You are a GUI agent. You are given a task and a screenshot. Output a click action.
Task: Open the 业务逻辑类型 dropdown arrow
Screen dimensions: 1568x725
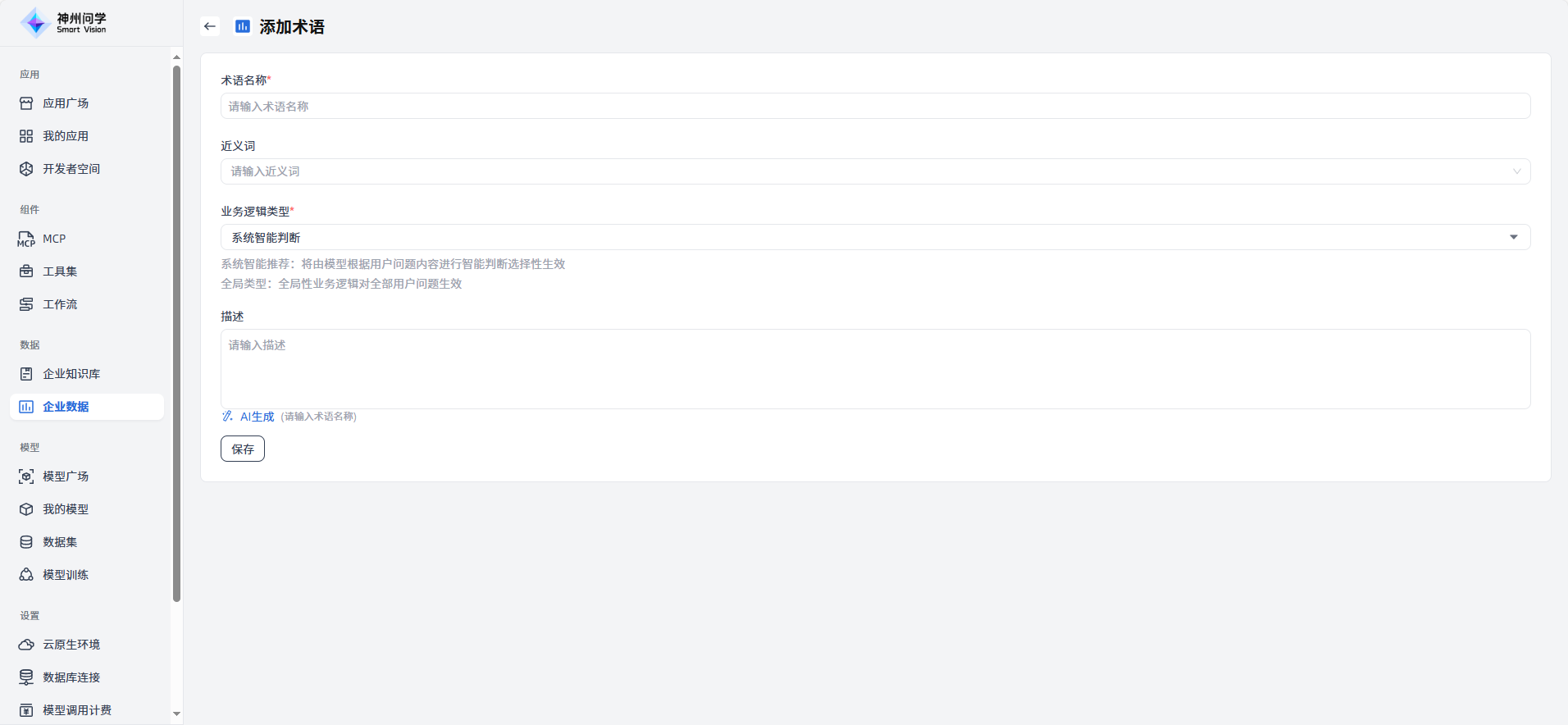[1513, 237]
